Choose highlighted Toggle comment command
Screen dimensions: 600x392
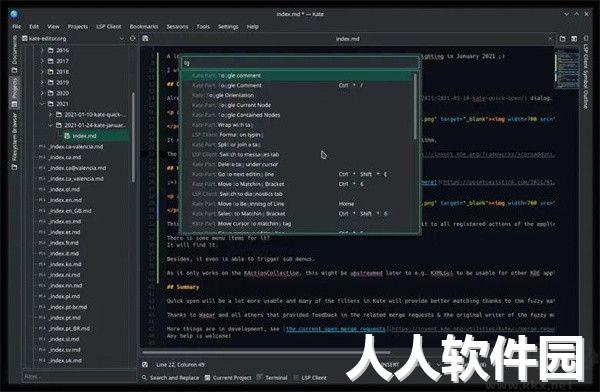click(x=297, y=75)
